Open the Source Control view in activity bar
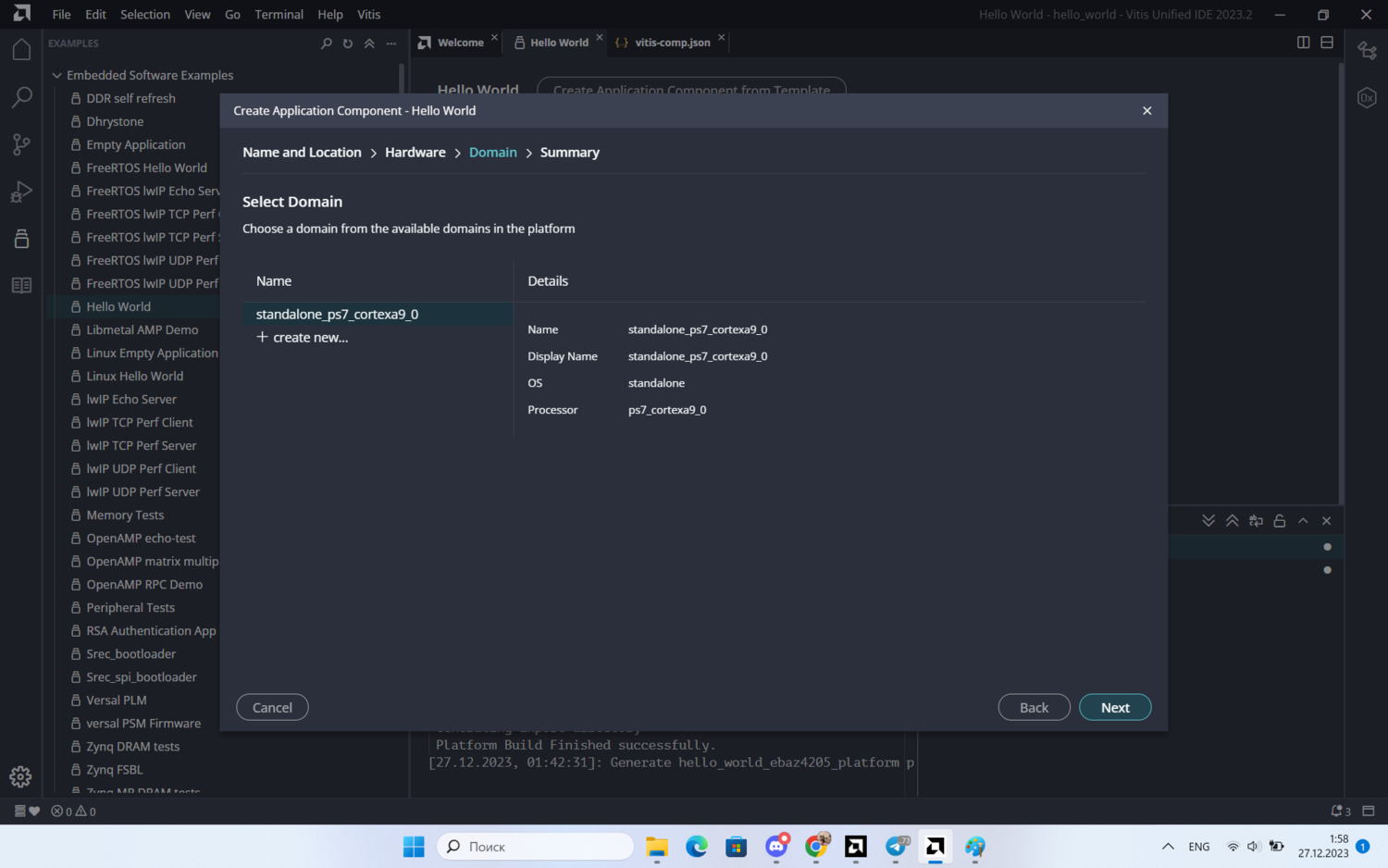 click(x=21, y=144)
